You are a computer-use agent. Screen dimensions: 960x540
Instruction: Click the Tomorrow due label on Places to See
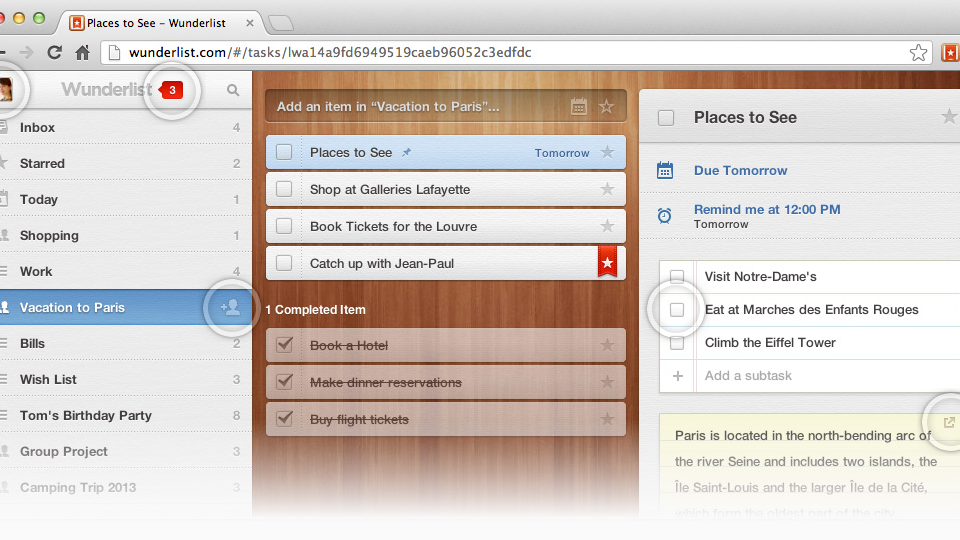[x=561, y=153]
